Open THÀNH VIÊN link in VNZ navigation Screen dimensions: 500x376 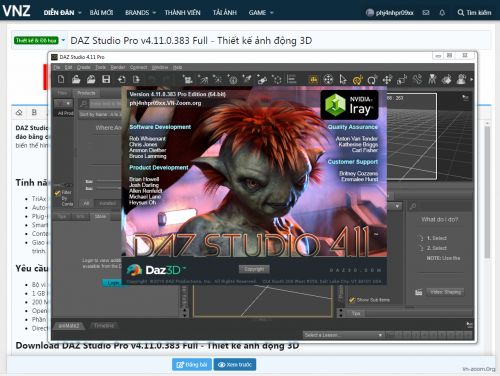pos(182,13)
